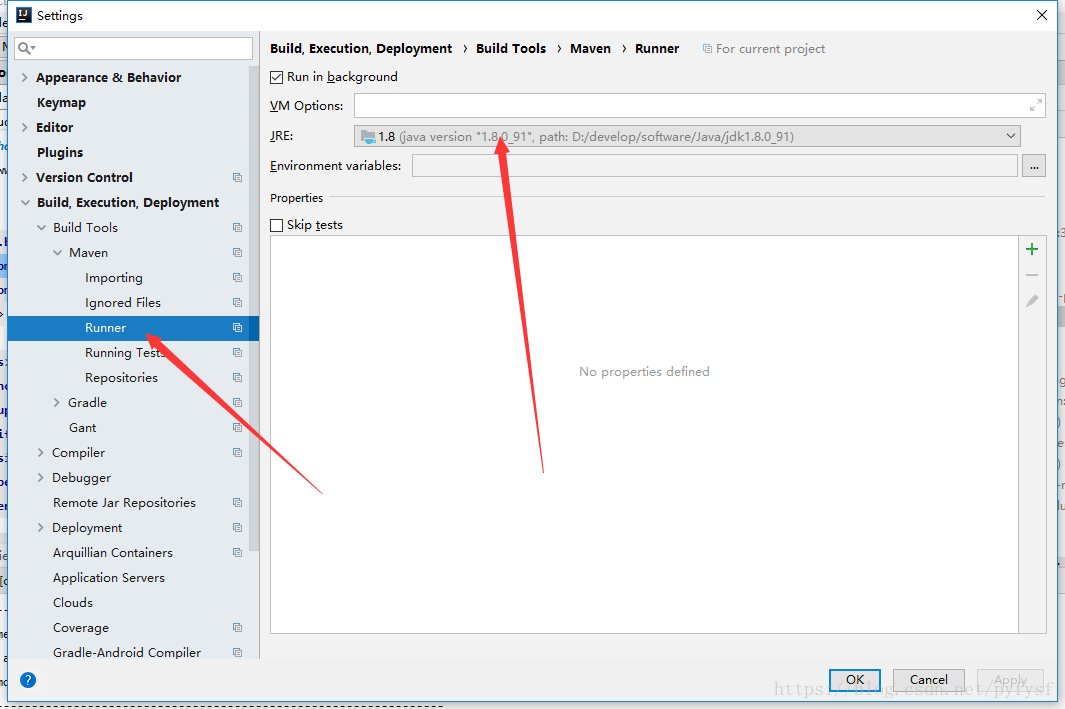Click project-level icon beside Remote Jar Repositories
Viewport: 1065px width, 709px height.
click(237, 503)
